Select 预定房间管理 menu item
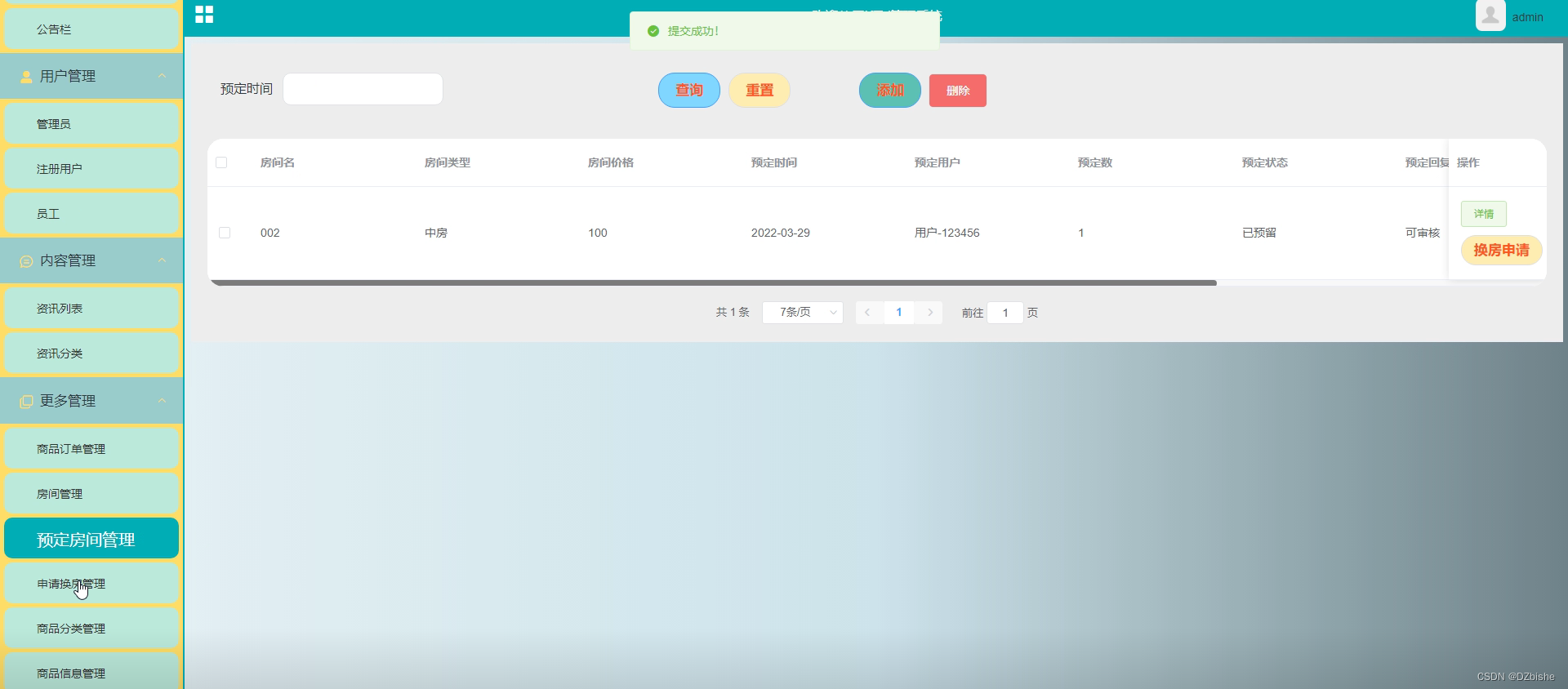1568x689 pixels. pos(91,538)
